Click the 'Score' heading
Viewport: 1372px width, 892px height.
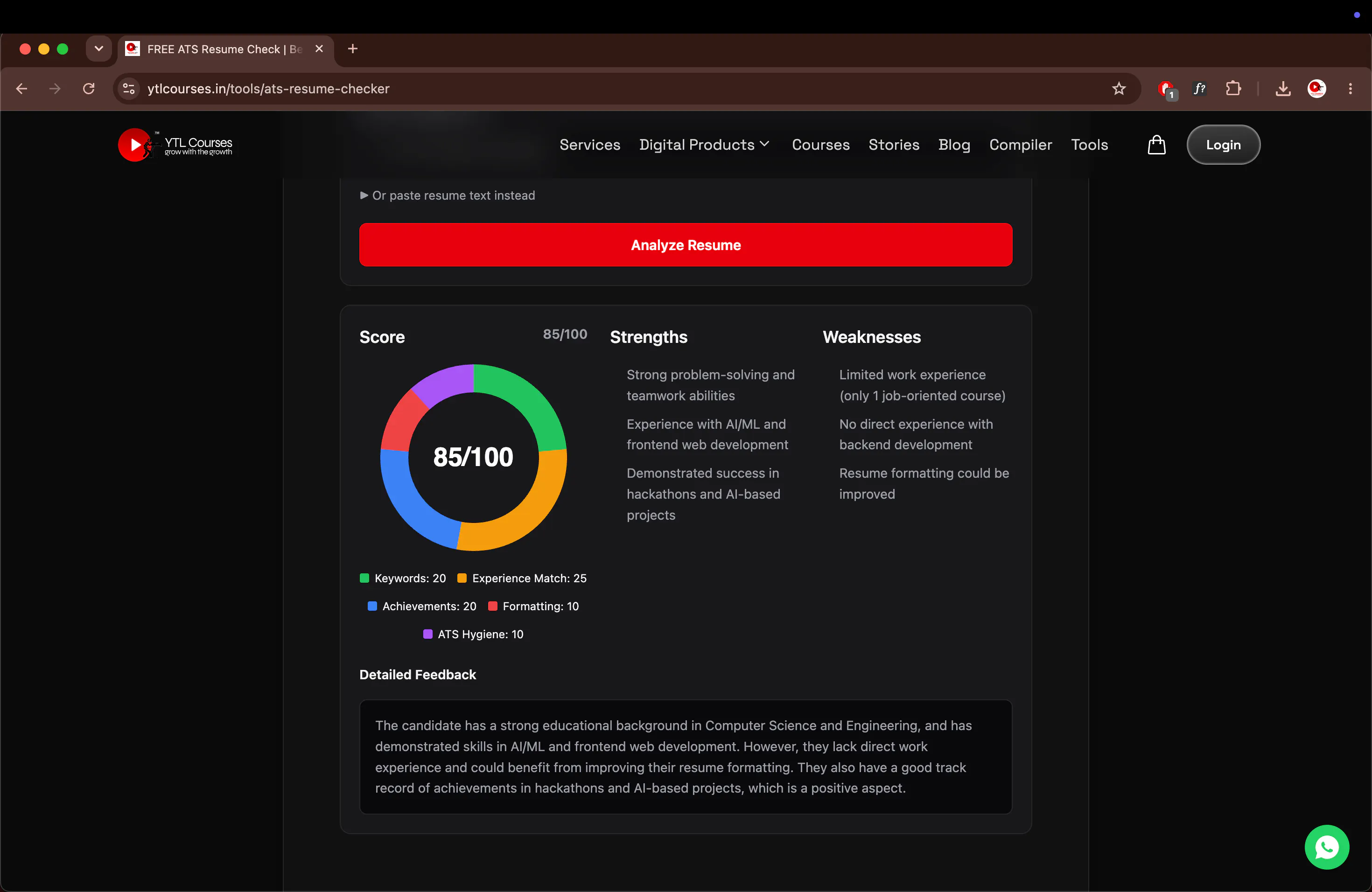pyautogui.click(x=382, y=337)
